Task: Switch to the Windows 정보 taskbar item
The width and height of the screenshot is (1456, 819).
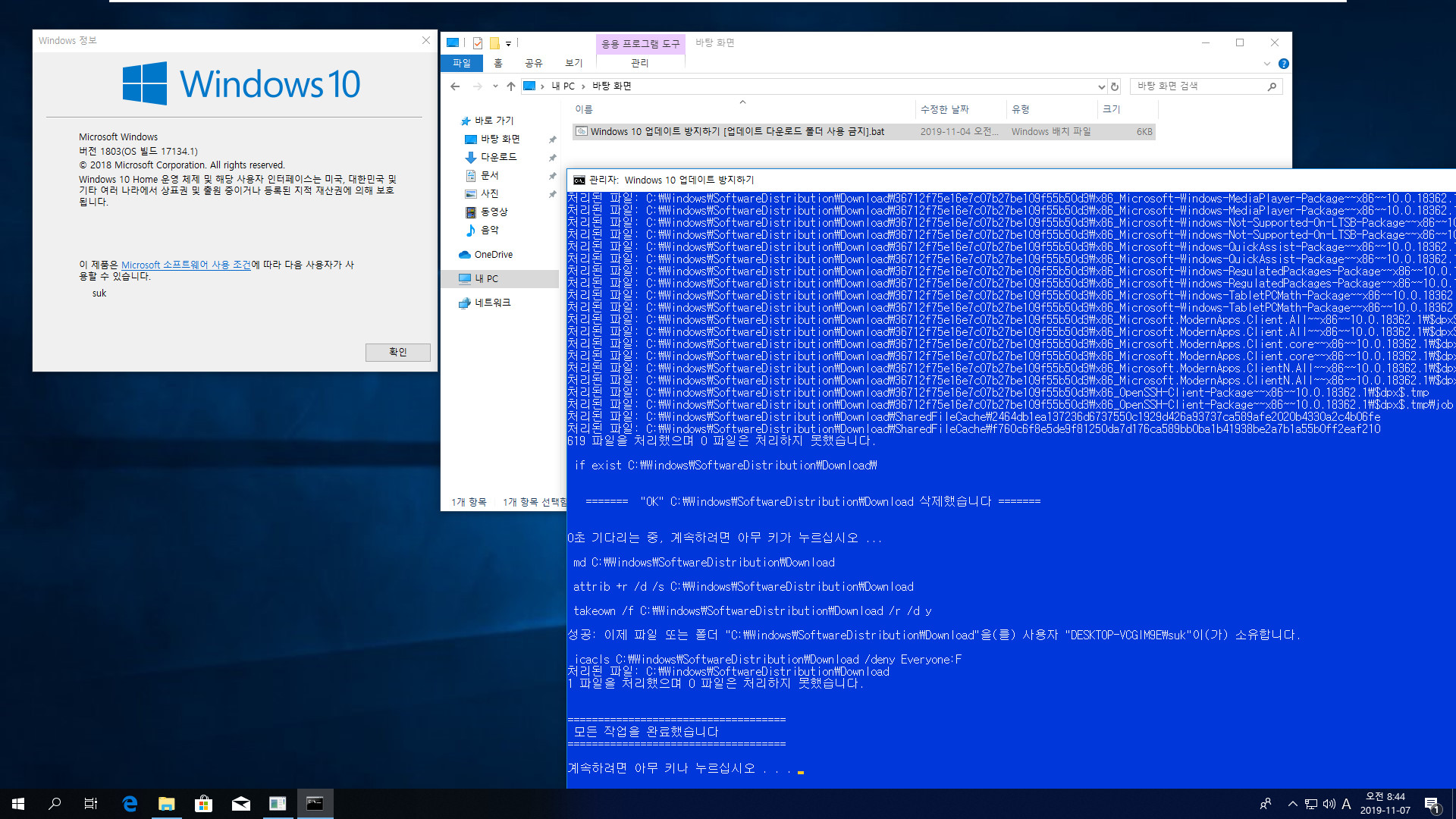Action: coord(278,804)
